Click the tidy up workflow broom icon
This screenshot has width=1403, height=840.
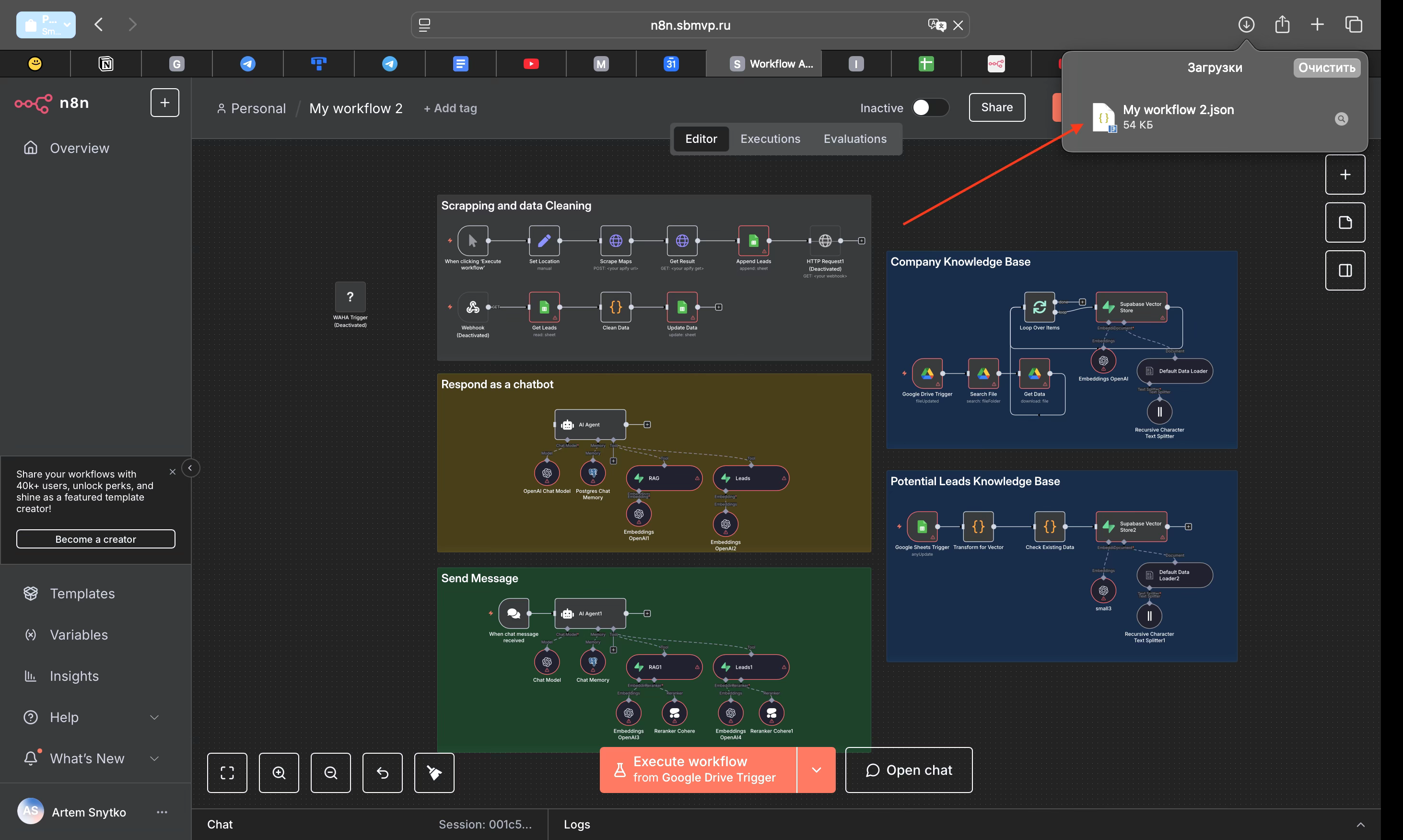pyautogui.click(x=434, y=773)
